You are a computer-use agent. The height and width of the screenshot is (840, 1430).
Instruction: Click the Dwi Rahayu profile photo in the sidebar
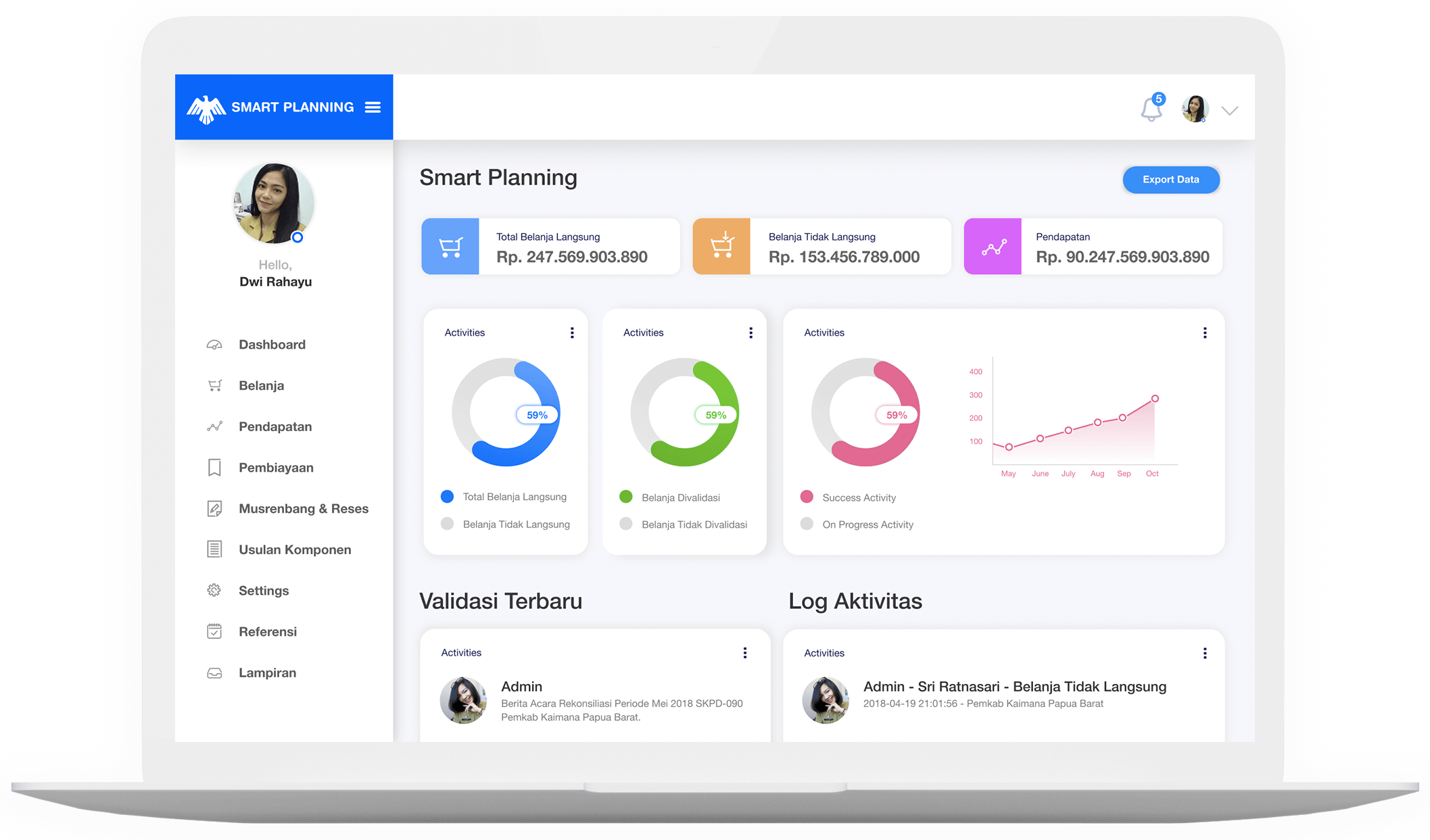click(x=274, y=203)
